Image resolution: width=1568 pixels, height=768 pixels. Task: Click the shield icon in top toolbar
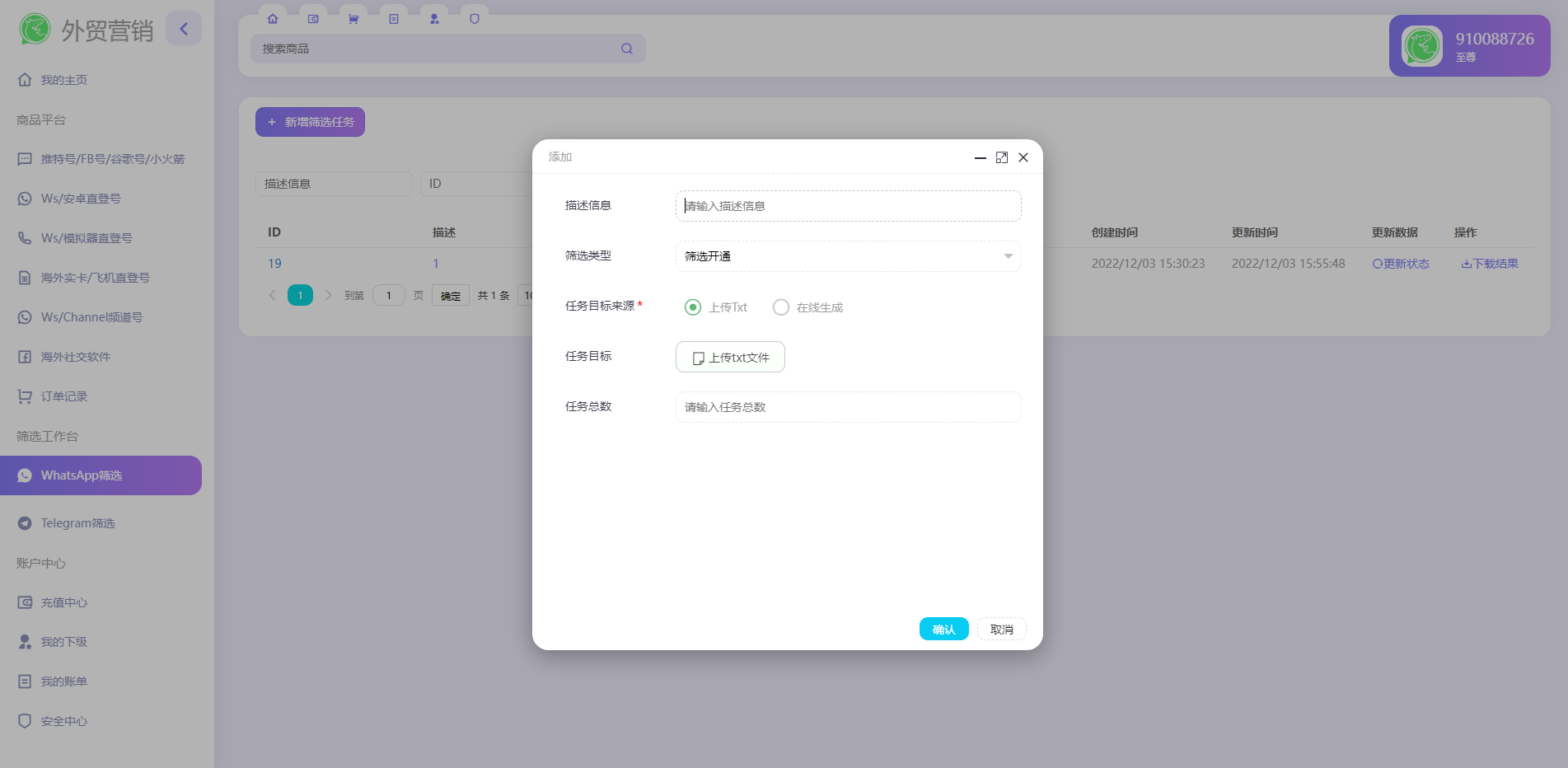[475, 19]
